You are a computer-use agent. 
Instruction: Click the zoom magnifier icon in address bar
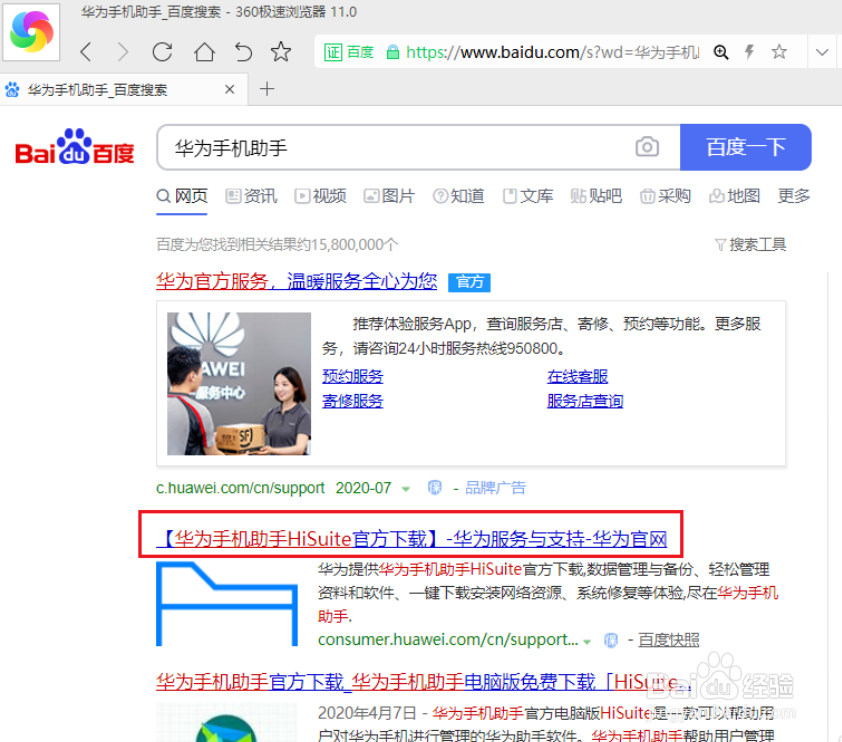coord(721,52)
